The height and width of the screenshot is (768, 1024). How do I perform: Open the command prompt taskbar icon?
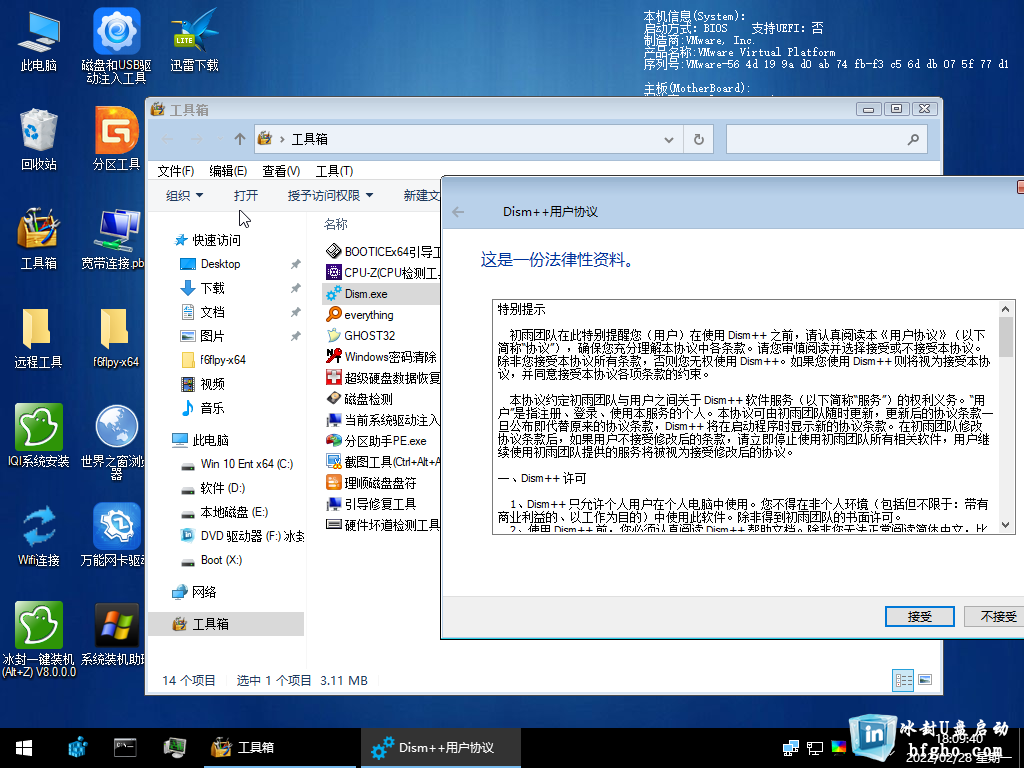tap(124, 746)
